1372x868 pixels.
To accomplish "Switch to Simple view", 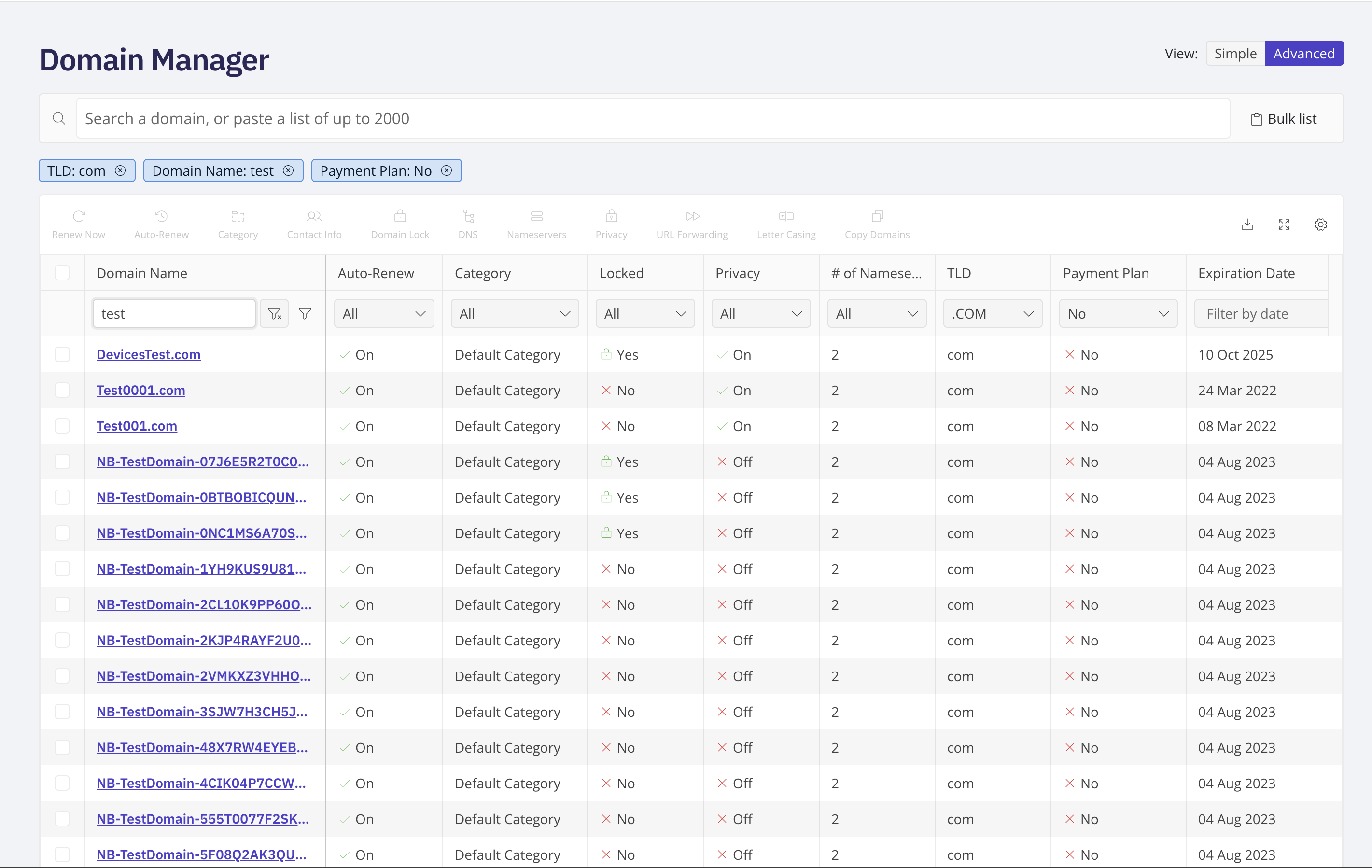I will pyautogui.click(x=1235, y=54).
